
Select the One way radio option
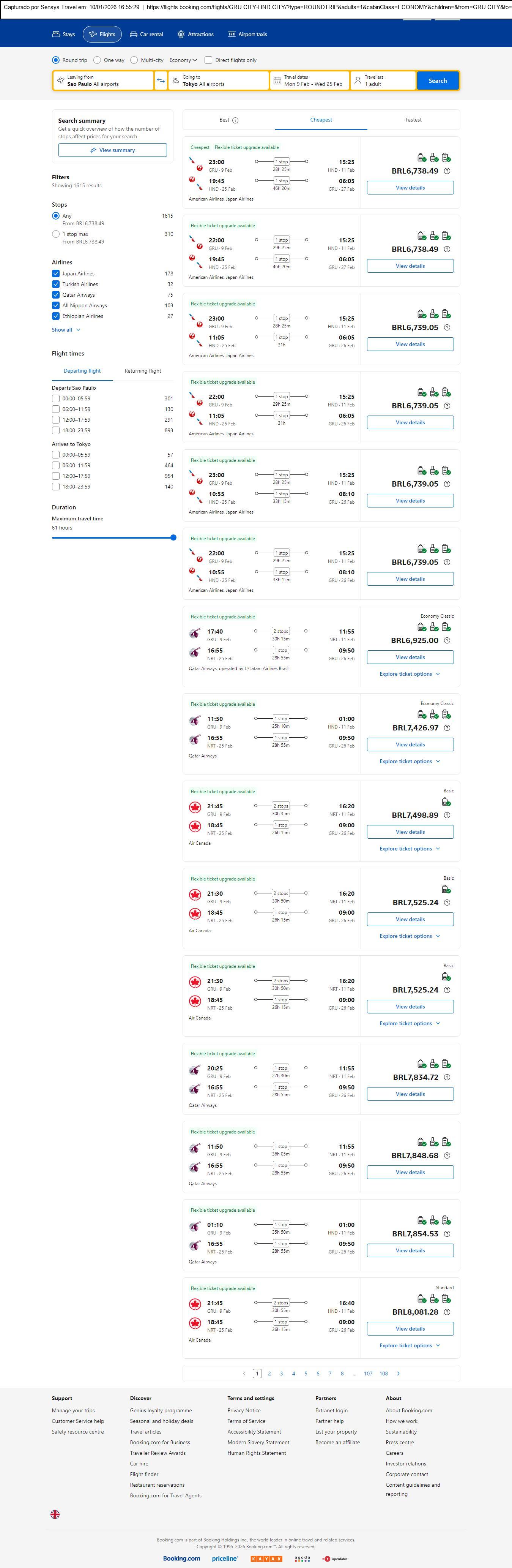(x=97, y=60)
